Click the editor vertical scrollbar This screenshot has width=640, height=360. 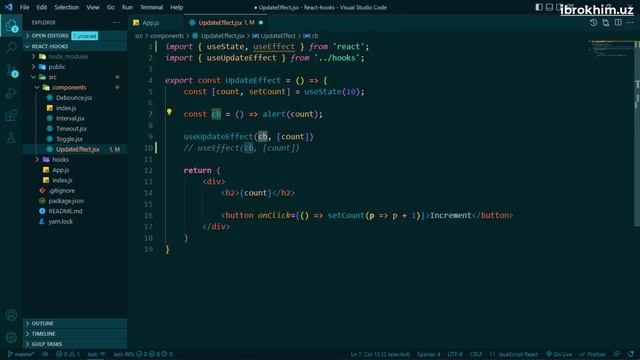(637, 133)
